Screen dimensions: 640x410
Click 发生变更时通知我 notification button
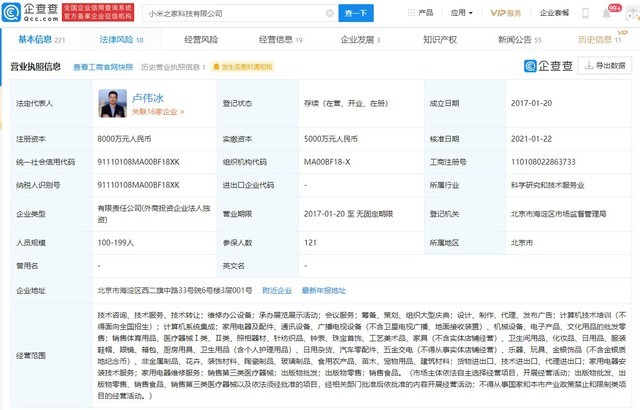242,67
